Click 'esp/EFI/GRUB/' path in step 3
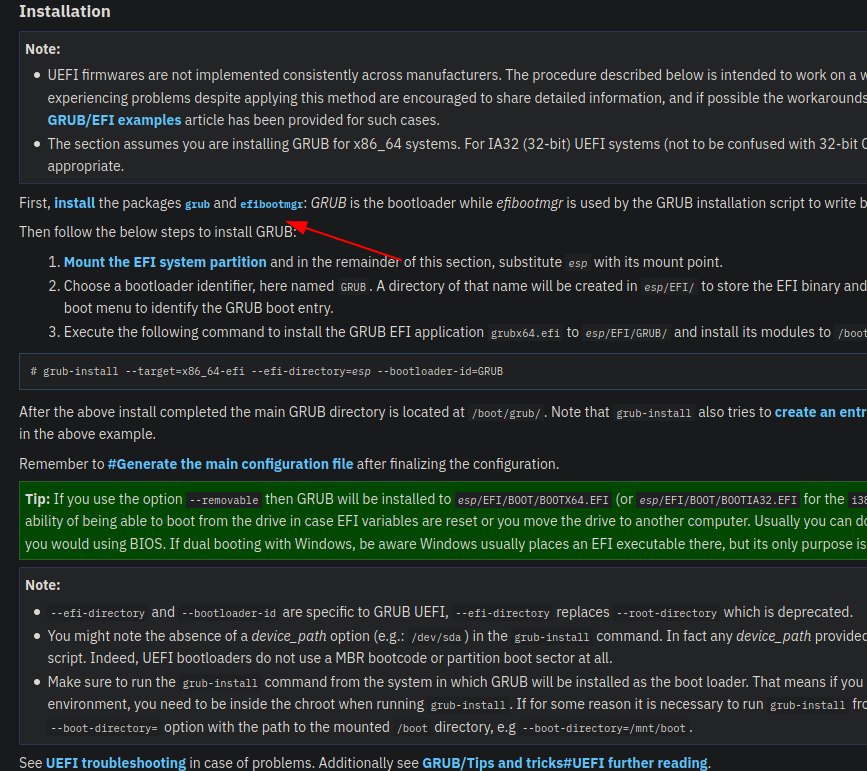Screen dimensions: 867x771 pyautogui.click(x=626, y=333)
